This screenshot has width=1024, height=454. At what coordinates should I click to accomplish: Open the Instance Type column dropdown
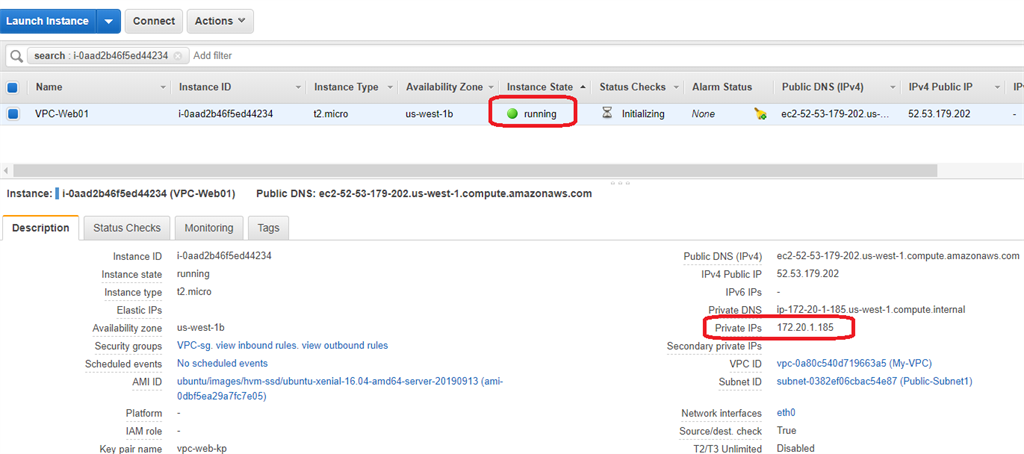[x=391, y=88]
